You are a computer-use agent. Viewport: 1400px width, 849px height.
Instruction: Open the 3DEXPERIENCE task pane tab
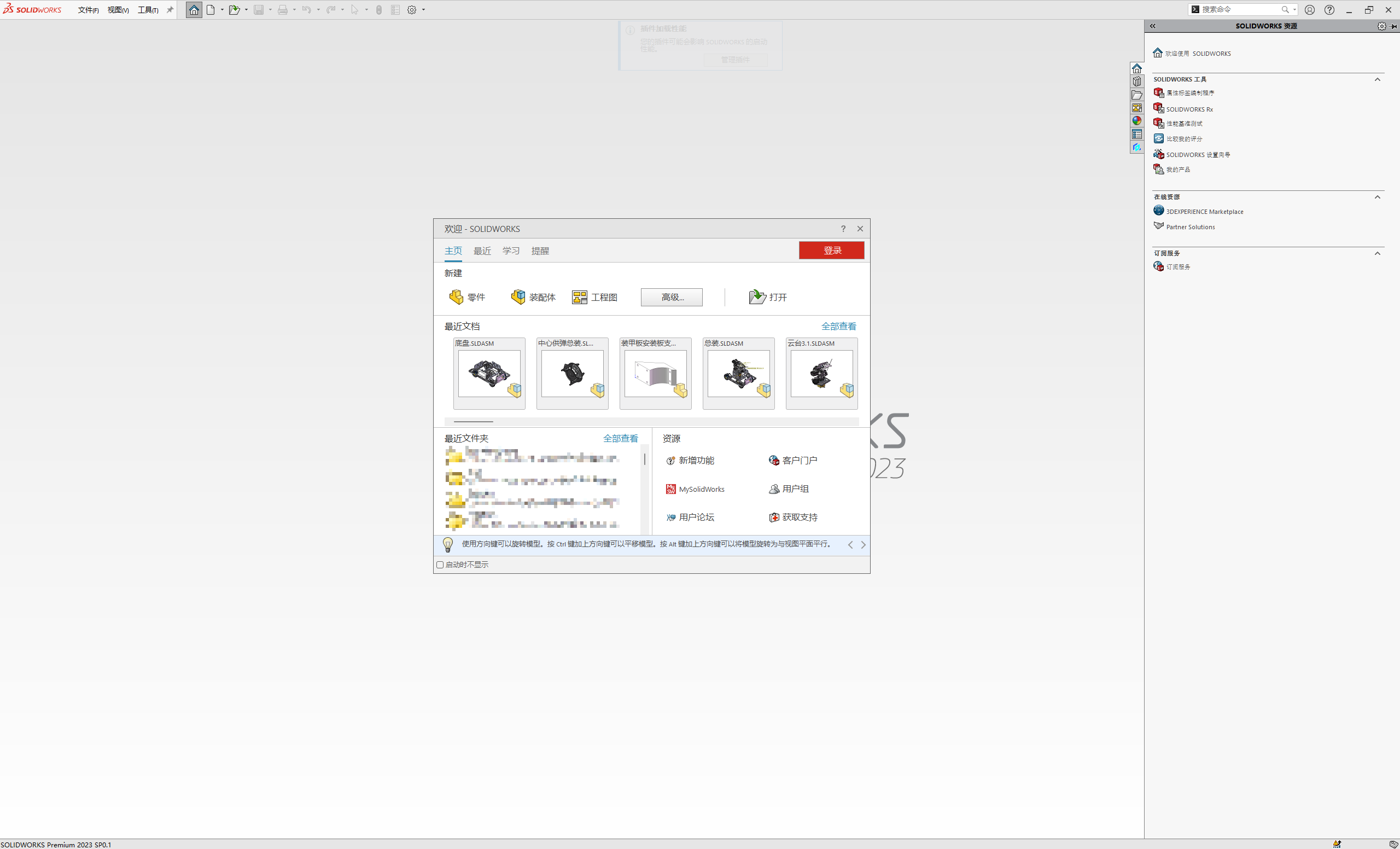1137,147
